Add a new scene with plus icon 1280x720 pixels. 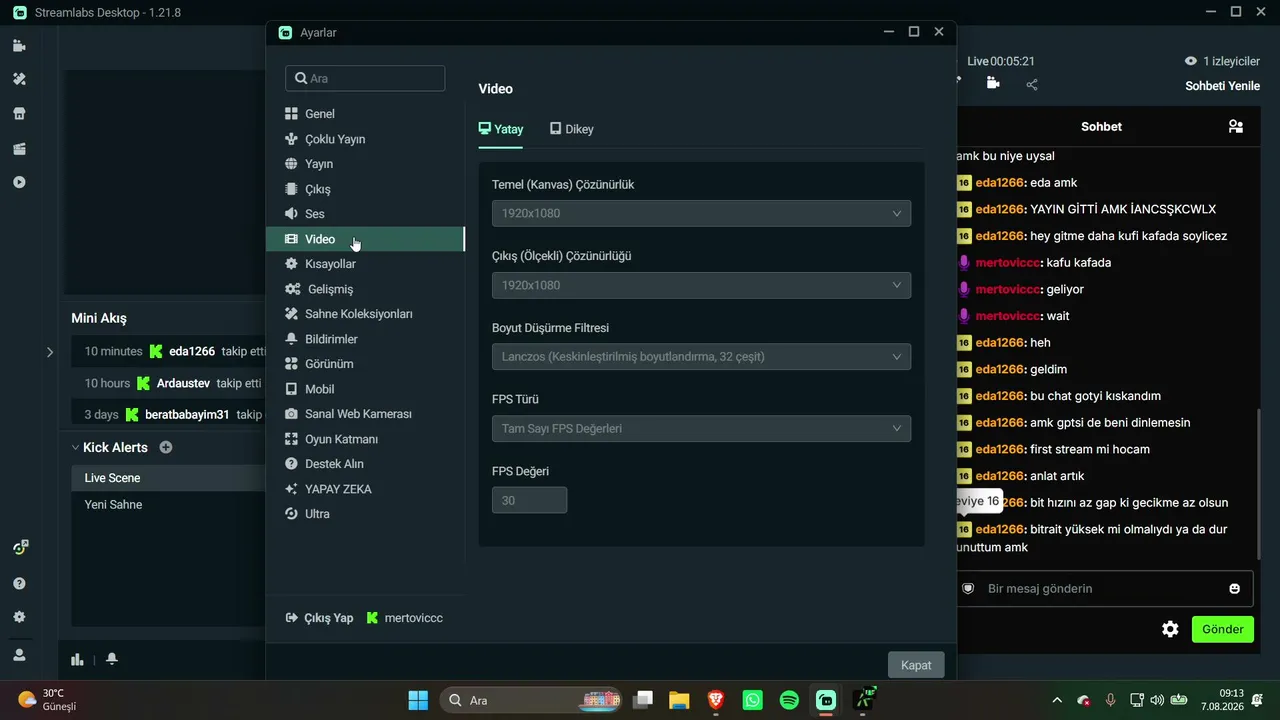[166, 447]
